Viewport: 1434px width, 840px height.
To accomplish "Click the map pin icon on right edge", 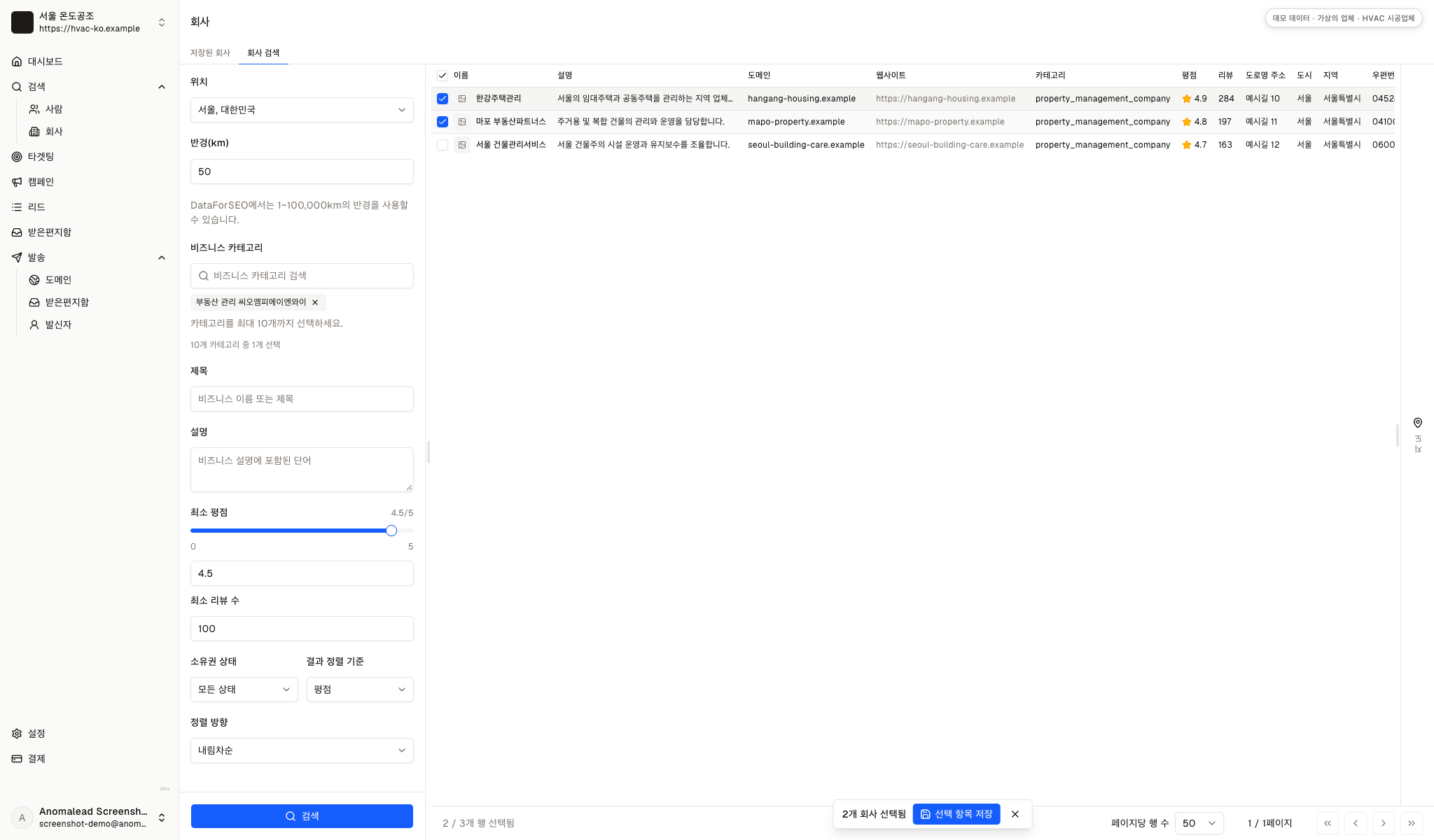I will [x=1418, y=423].
